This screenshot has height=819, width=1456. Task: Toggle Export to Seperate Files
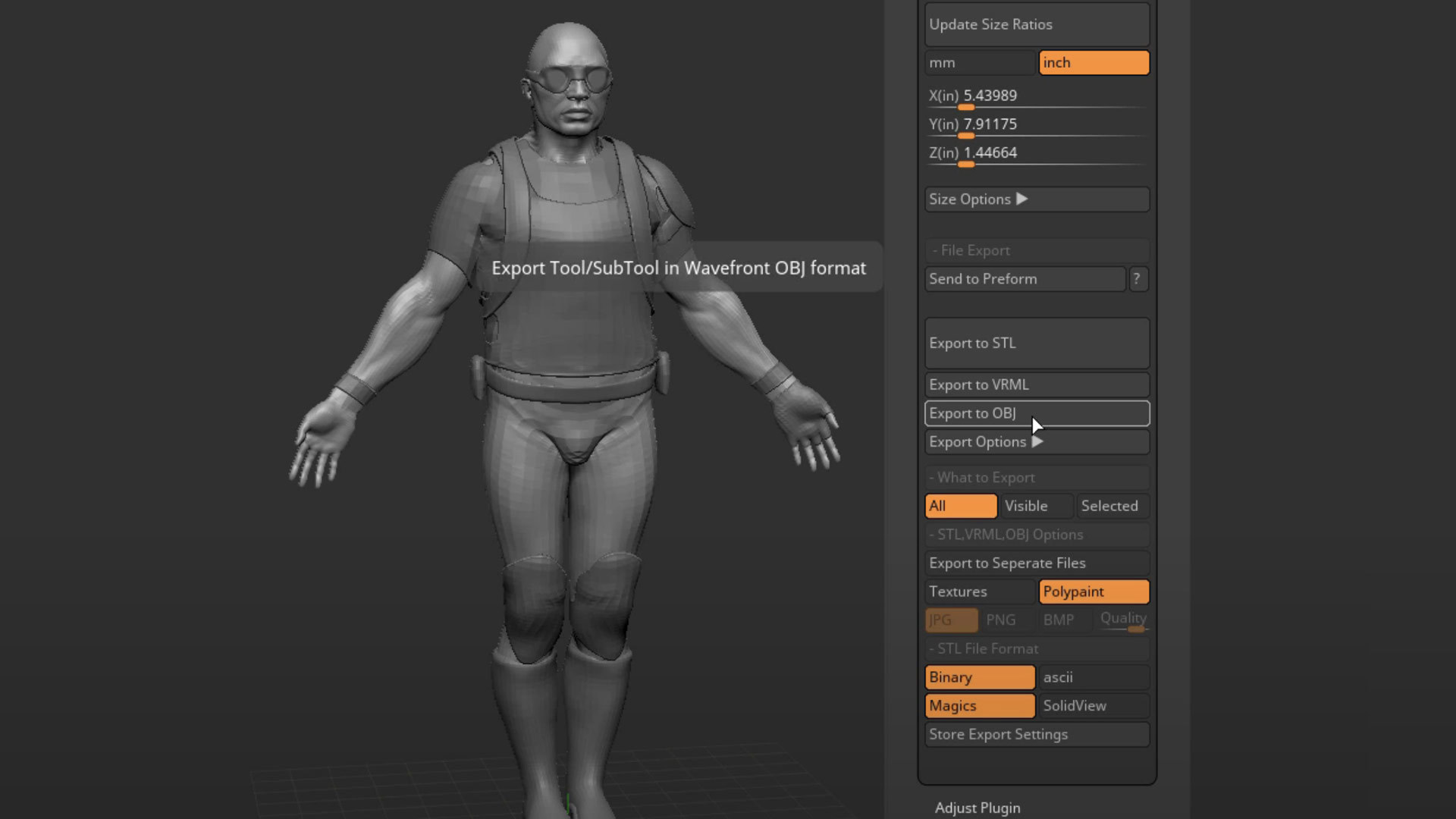1036,563
